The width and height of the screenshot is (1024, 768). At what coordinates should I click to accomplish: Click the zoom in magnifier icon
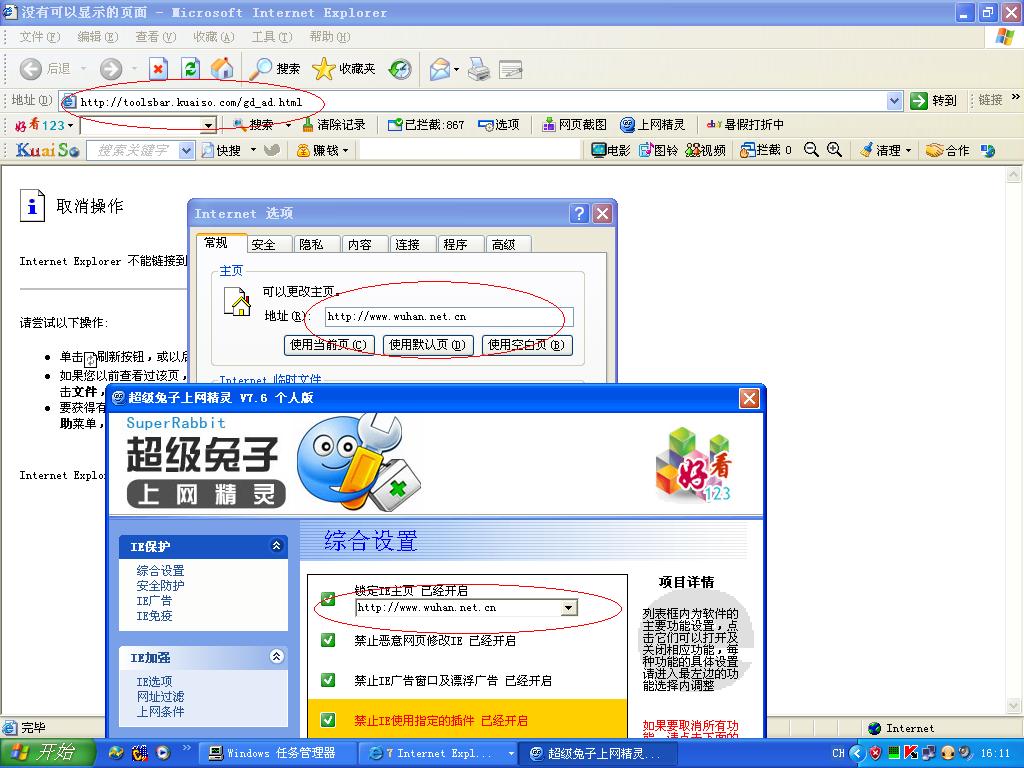pos(835,150)
